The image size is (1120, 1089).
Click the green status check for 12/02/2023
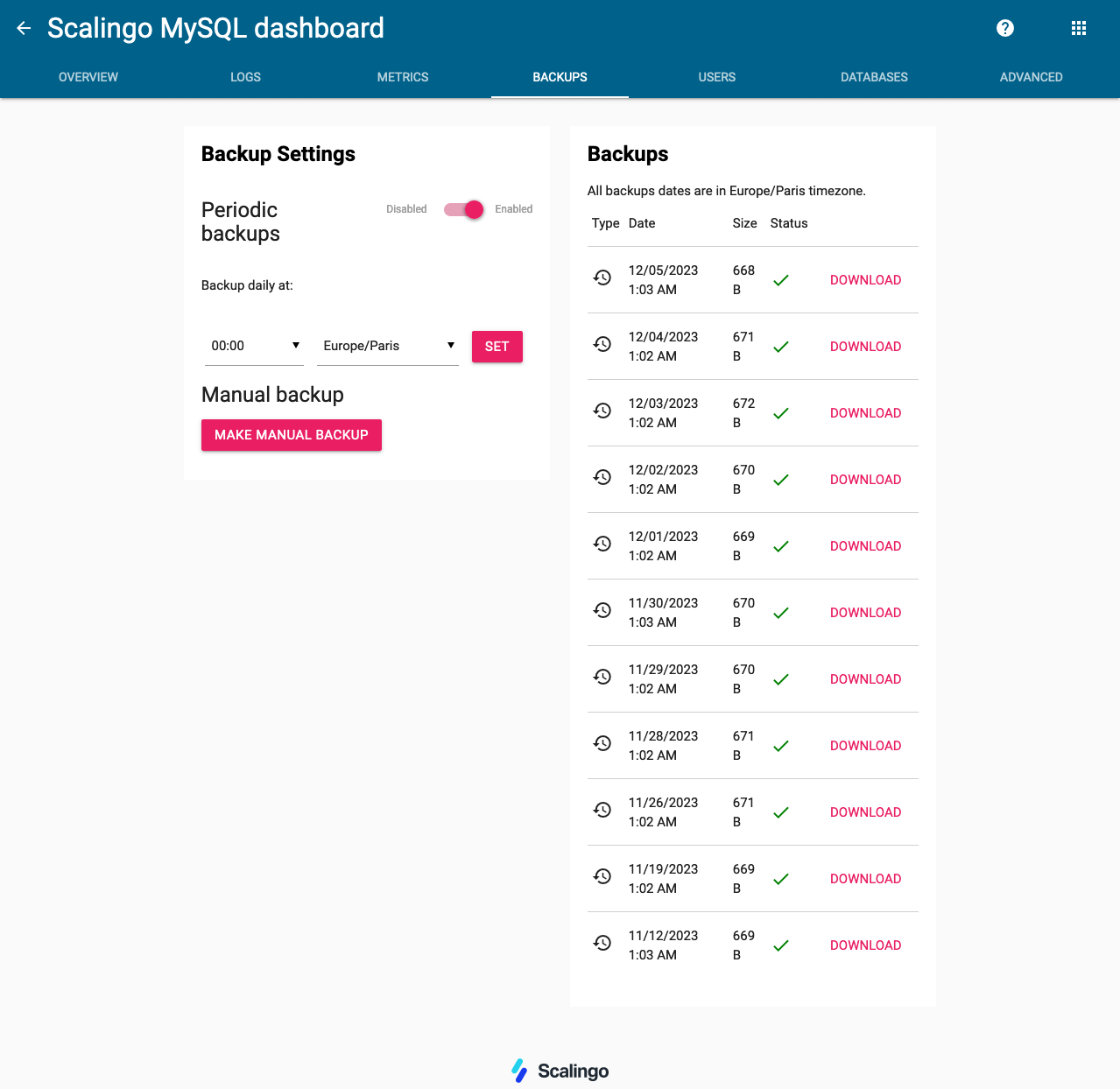781,480
